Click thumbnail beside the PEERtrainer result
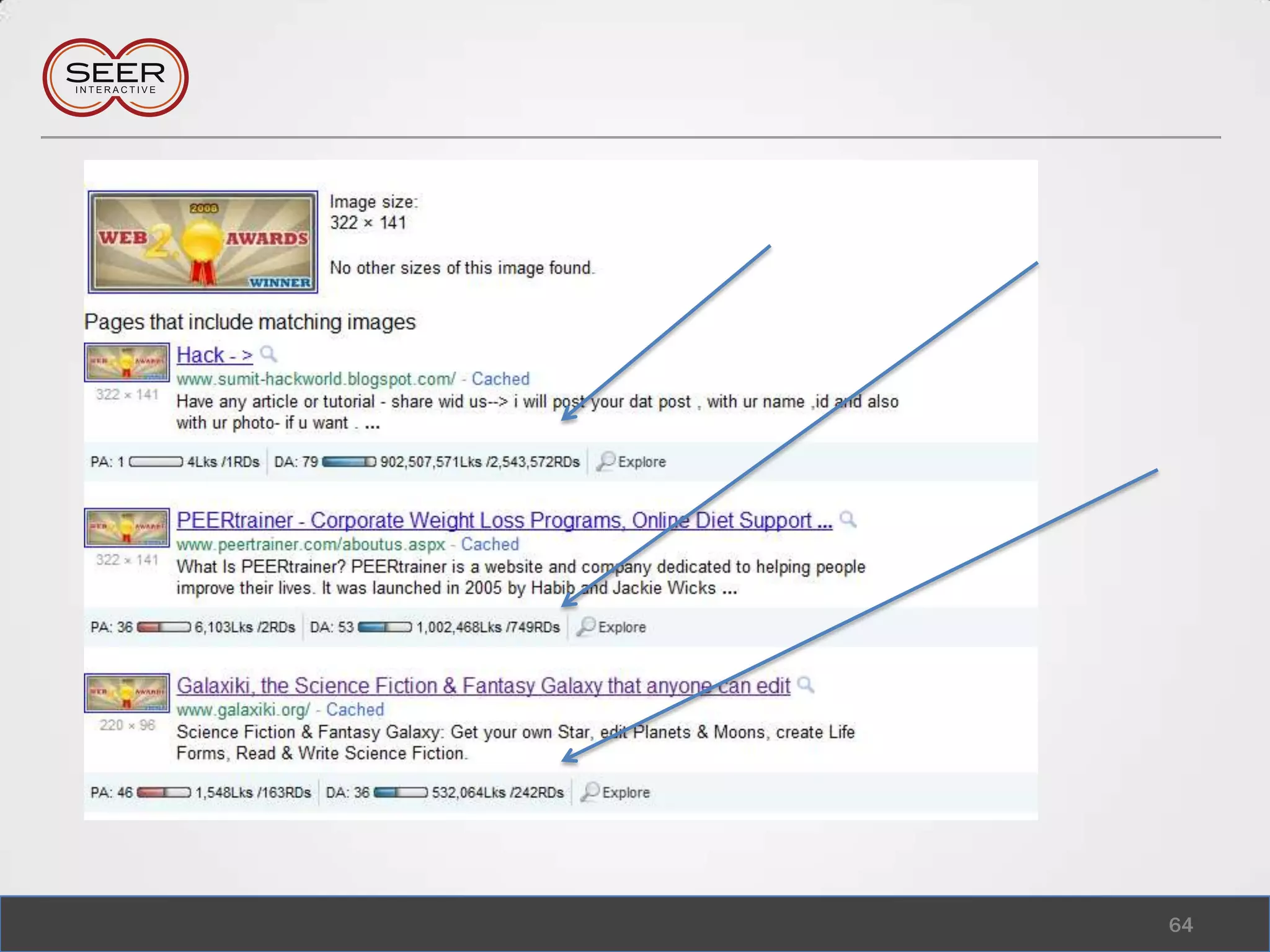 [x=127, y=527]
